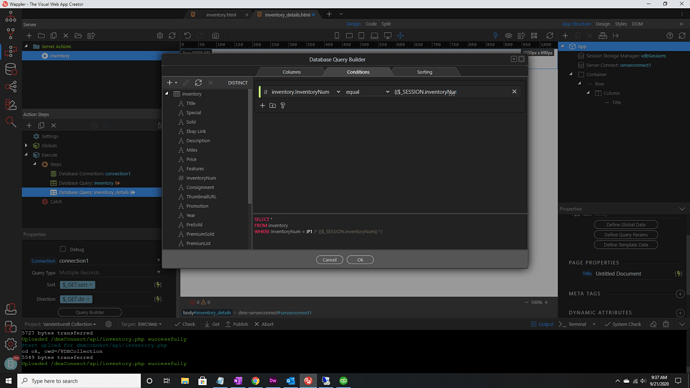Collapse the App node in App Structure
This screenshot has width=690, height=388.
click(x=562, y=46)
